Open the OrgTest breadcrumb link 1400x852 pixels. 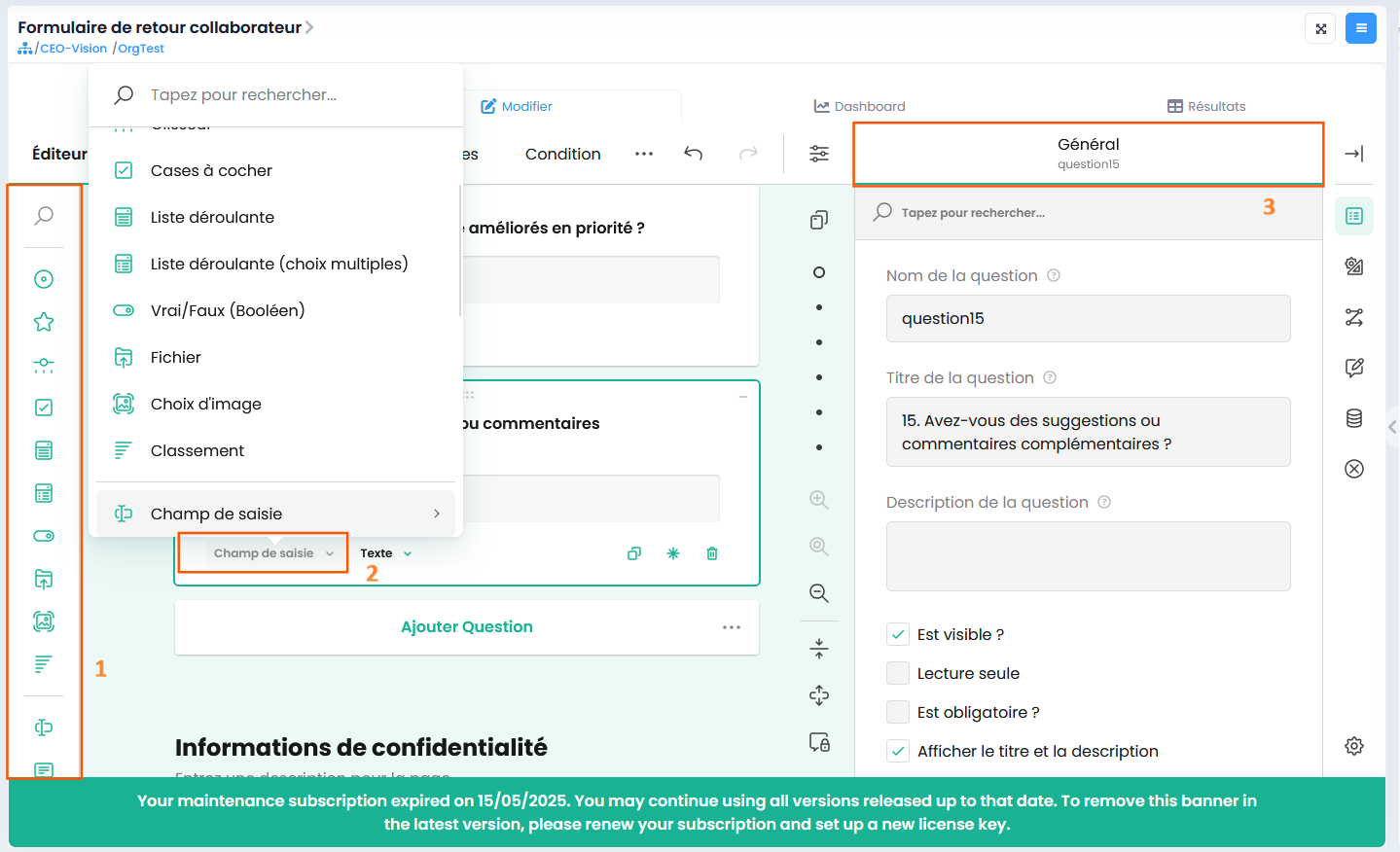(141, 49)
